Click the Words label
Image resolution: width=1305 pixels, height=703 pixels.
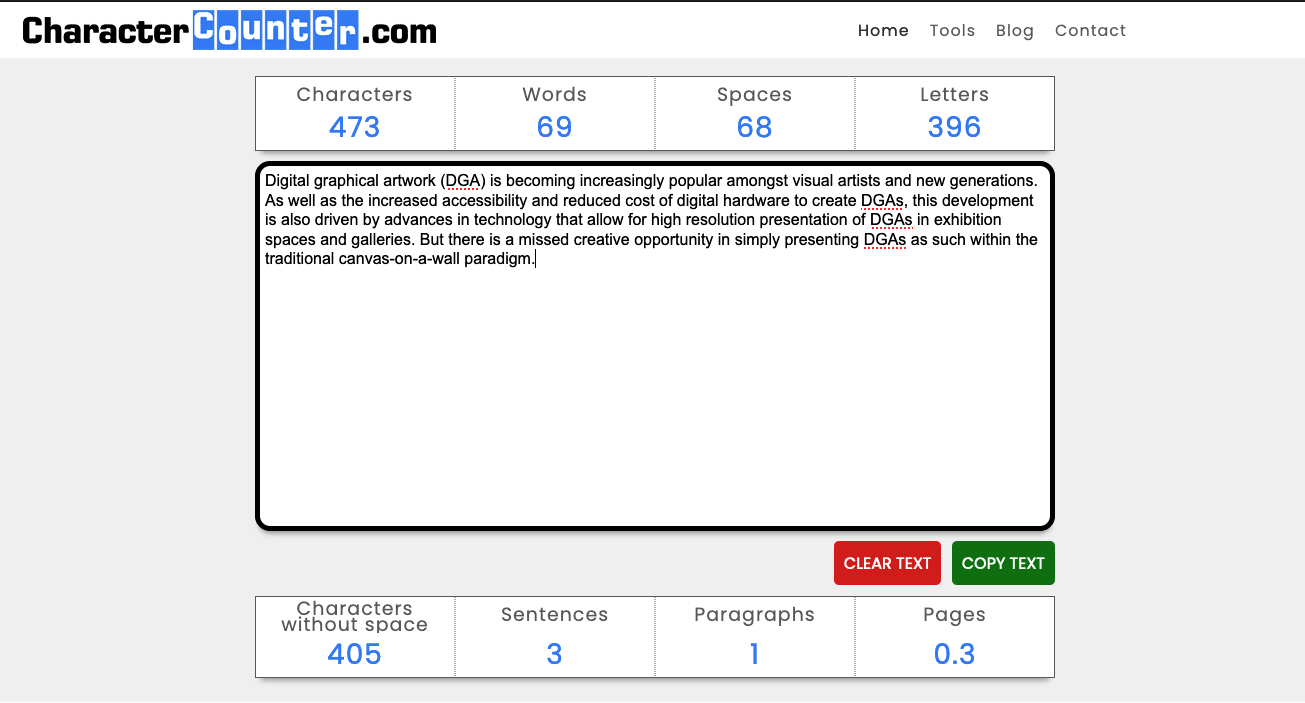tap(554, 94)
